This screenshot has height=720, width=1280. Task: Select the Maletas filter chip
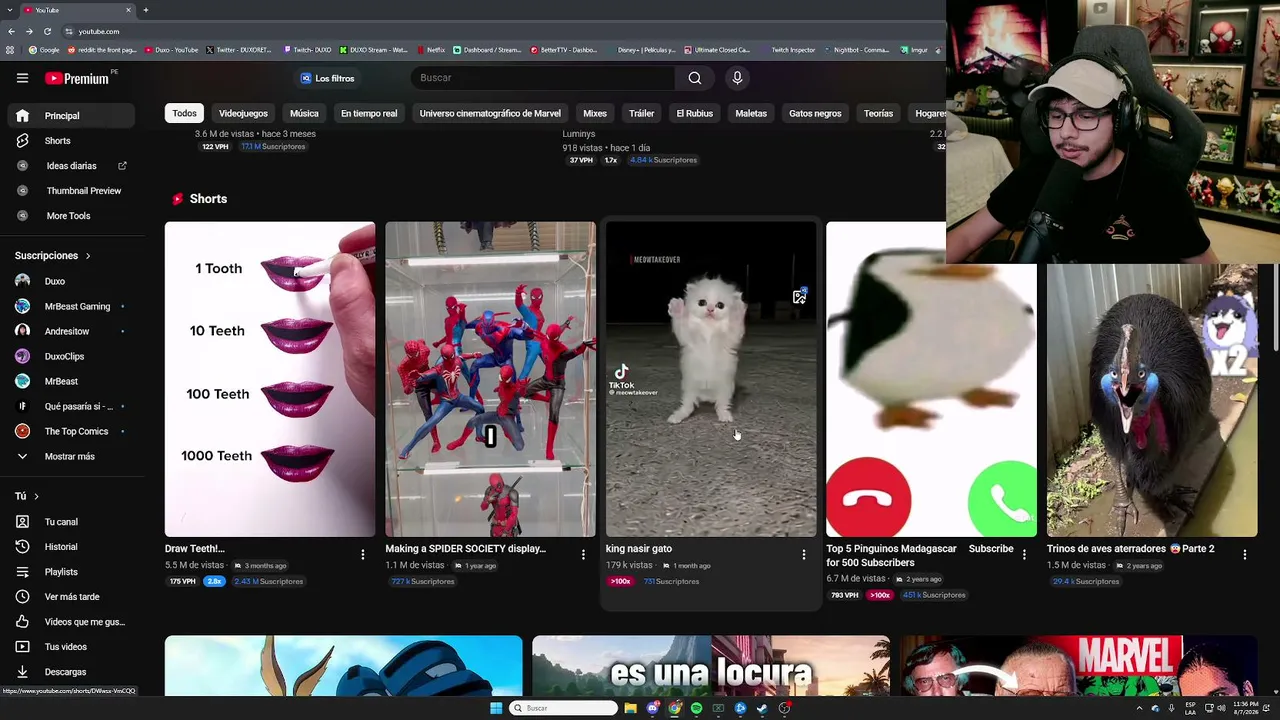pyautogui.click(x=751, y=113)
